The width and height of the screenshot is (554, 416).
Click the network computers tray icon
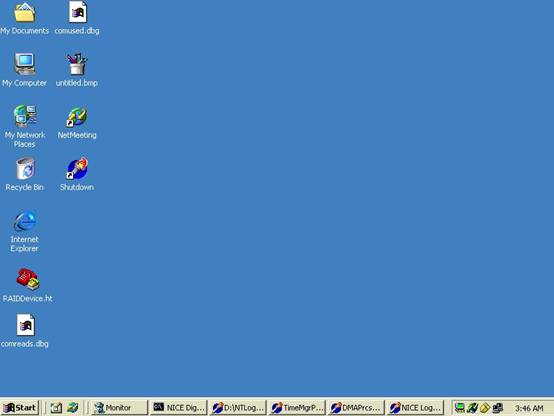tap(497, 408)
